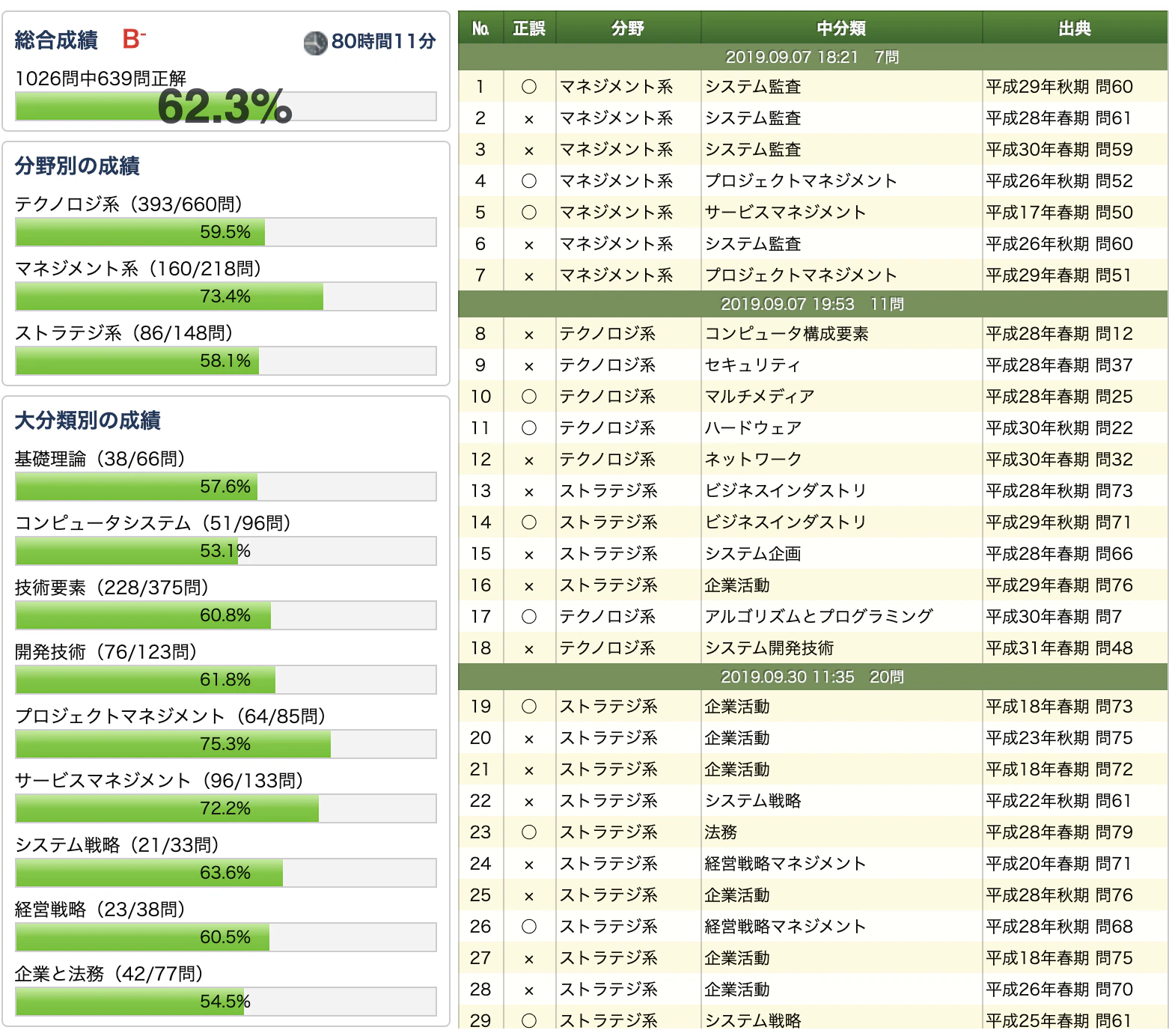
Task: Click the ストラテジ系 58.1% progress bar
Action: point(226,361)
